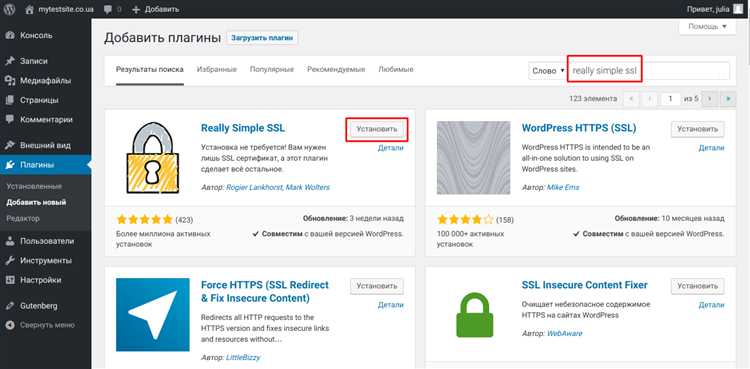Click author link LittleBizzy
Screen dimensions: 750x369
click(x=243, y=358)
